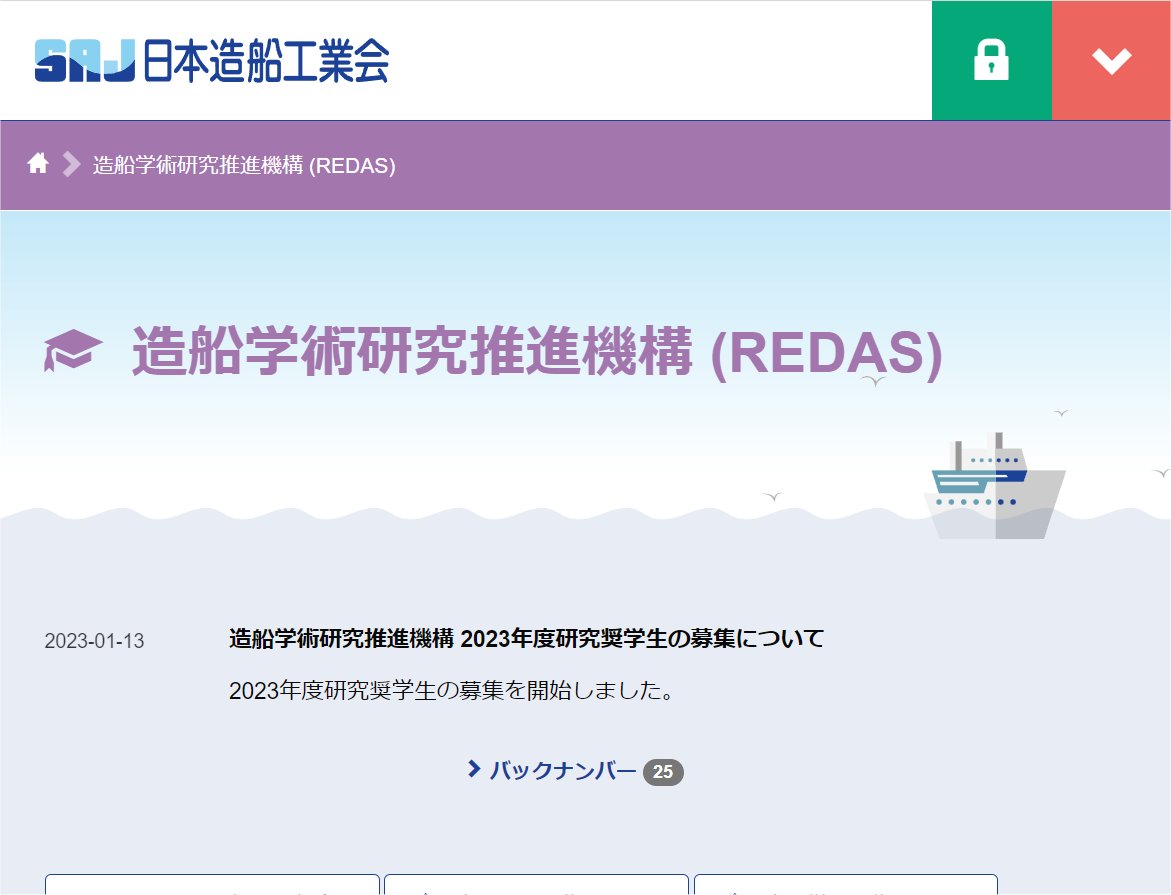Expand the red chevron-down menu button

pos(1111,61)
